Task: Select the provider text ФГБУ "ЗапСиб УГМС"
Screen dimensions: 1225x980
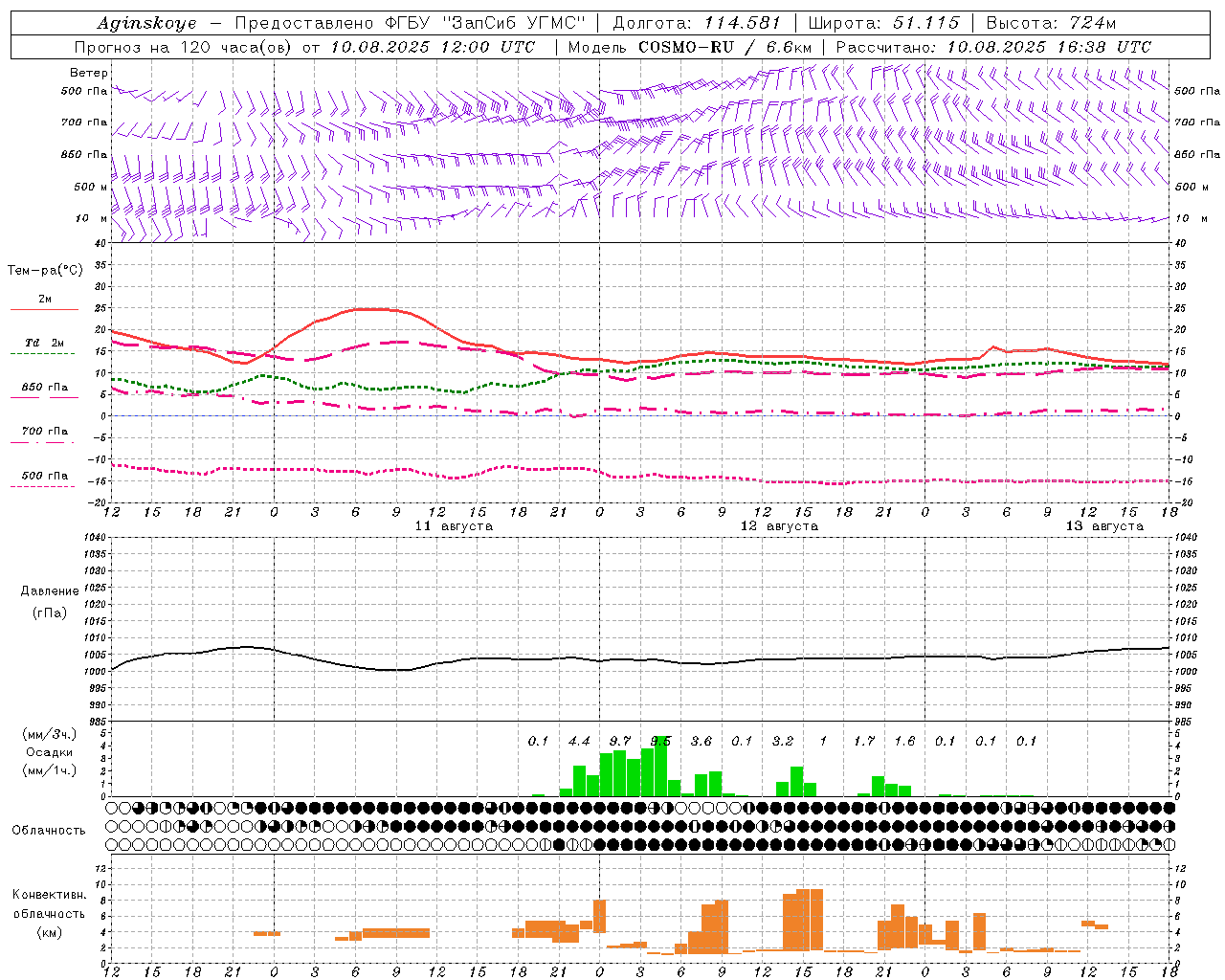Action: coord(484,23)
